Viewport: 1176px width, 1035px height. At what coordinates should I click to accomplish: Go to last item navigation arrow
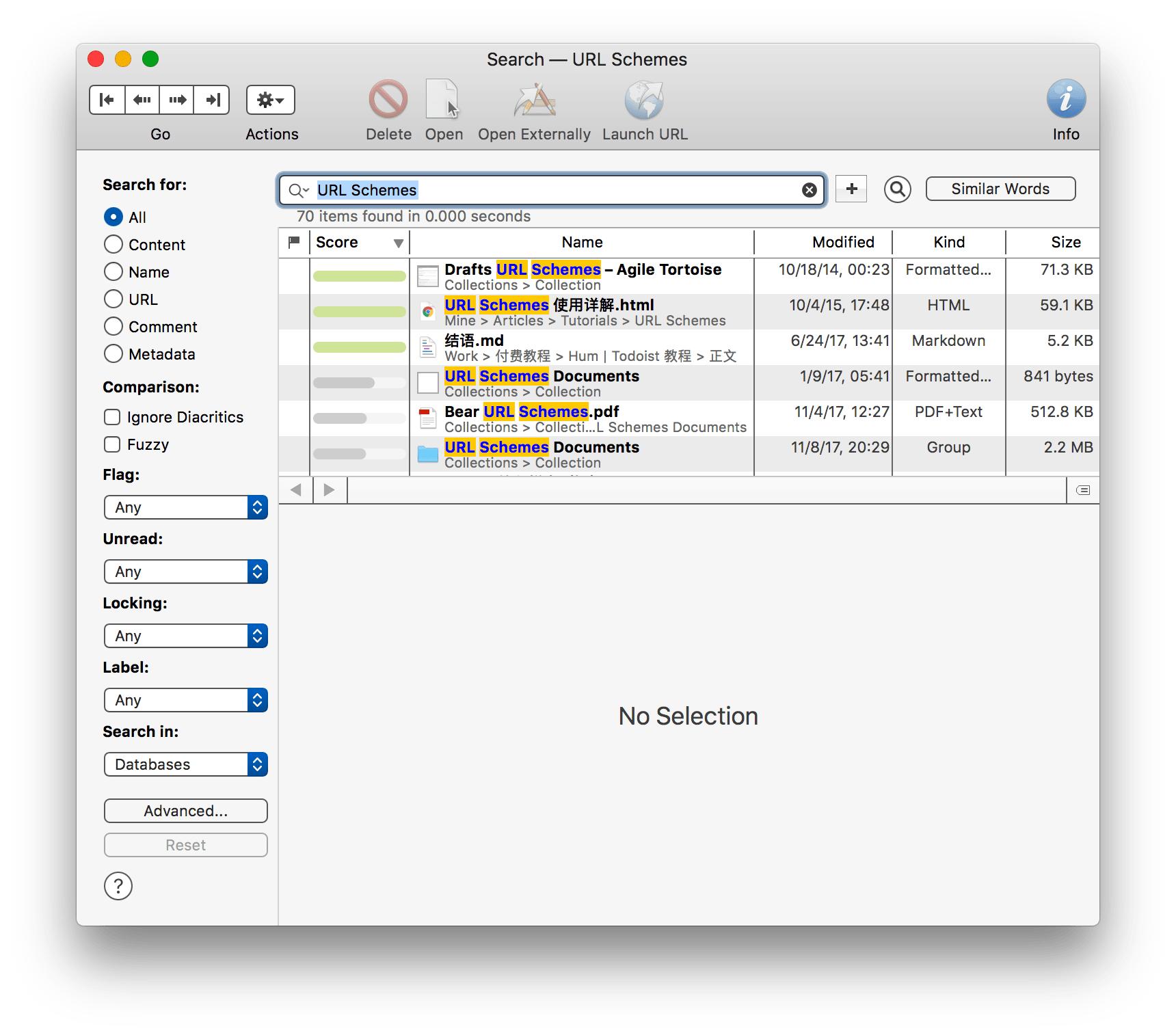(x=212, y=100)
